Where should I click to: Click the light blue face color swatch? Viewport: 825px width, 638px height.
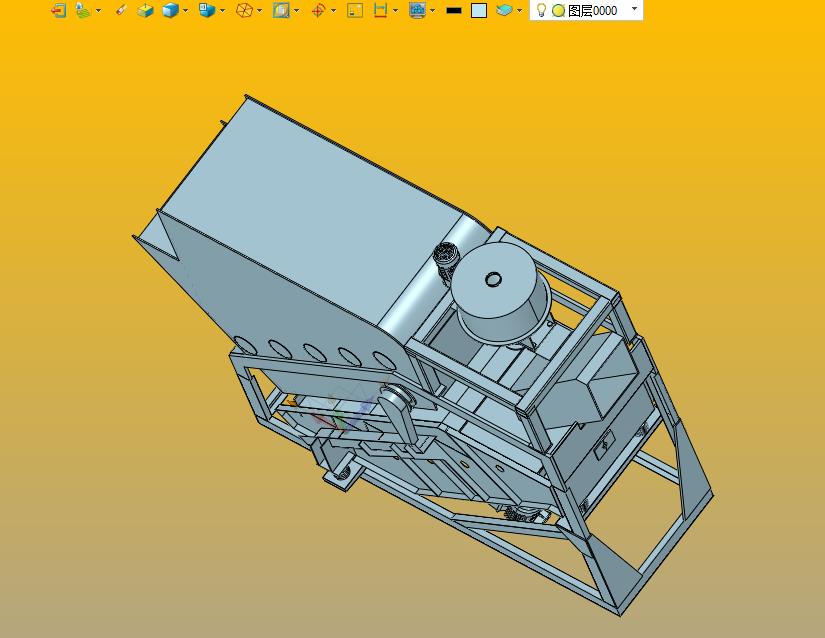click(479, 11)
